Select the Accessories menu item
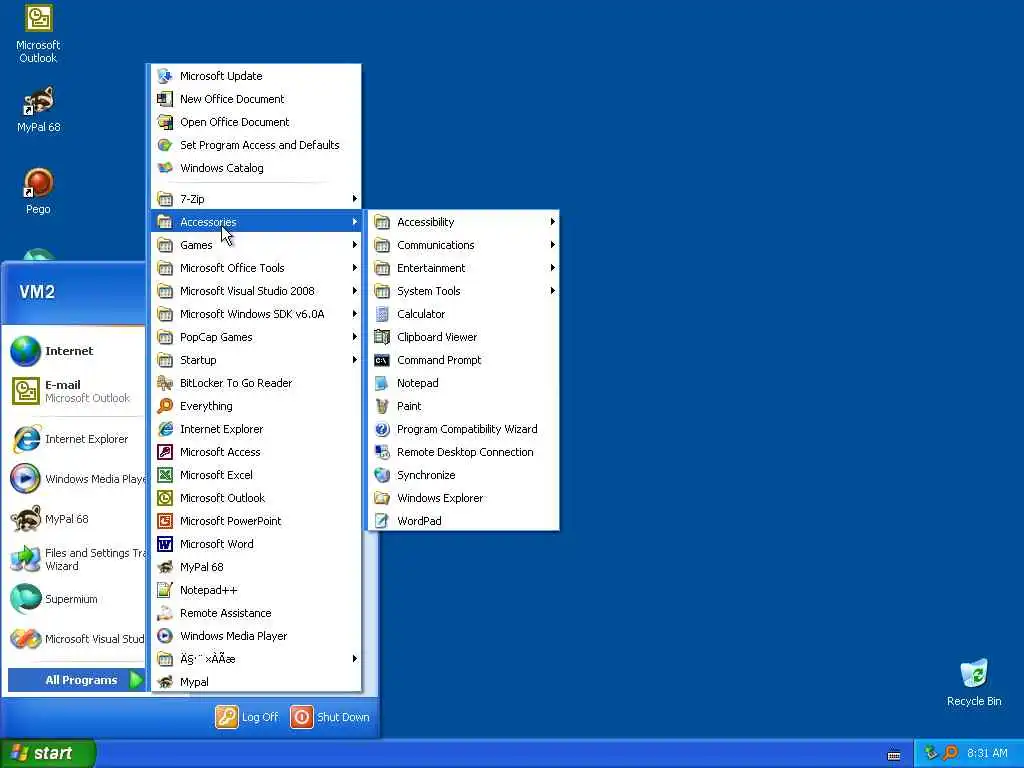Screen dimensions: 1024x768 [x=257, y=222]
